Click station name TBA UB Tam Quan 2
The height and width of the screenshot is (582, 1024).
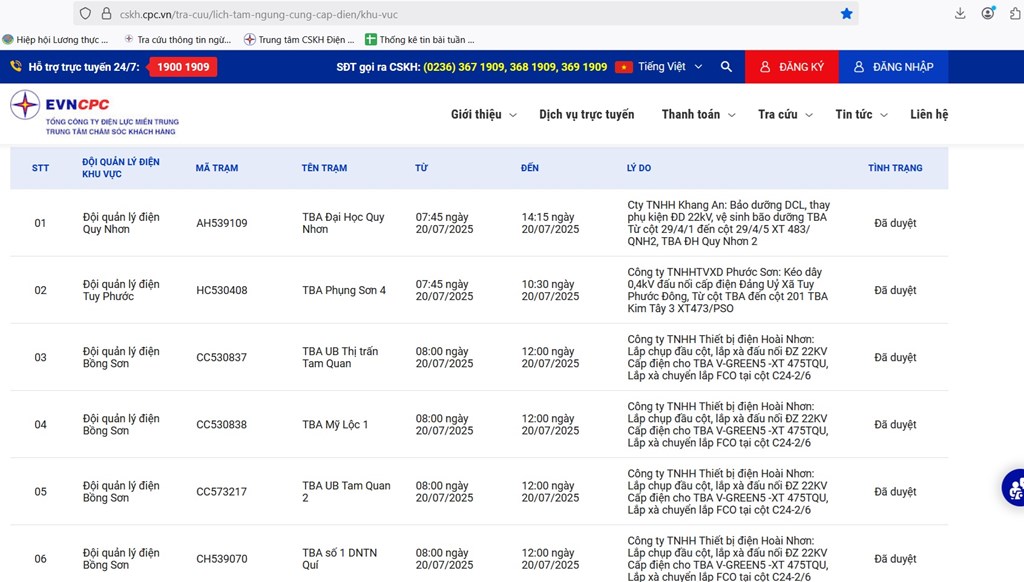pyautogui.click(x=346, y=492)
